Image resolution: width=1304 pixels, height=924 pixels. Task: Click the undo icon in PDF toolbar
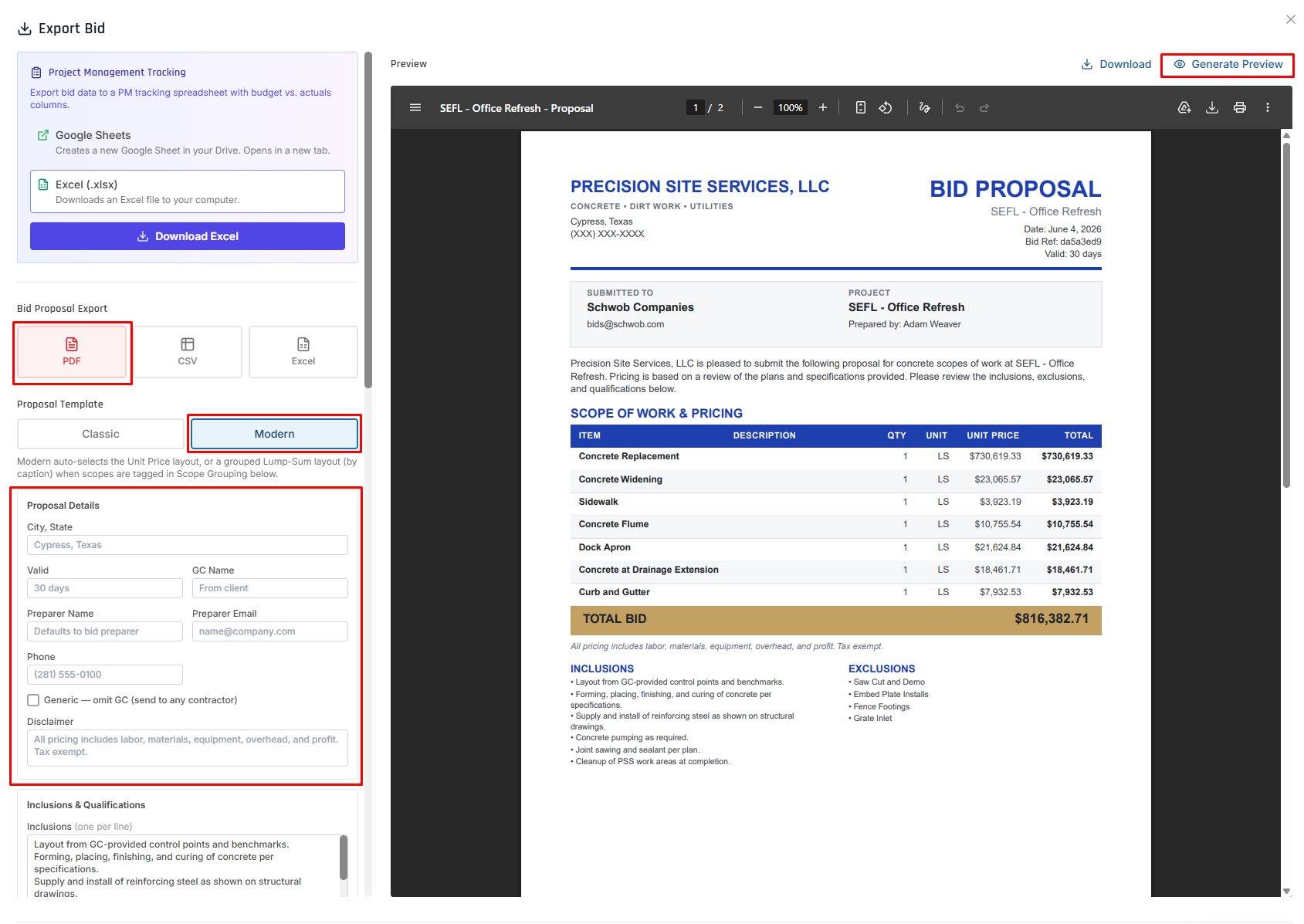pyautogui.click(x=960, y=107)
